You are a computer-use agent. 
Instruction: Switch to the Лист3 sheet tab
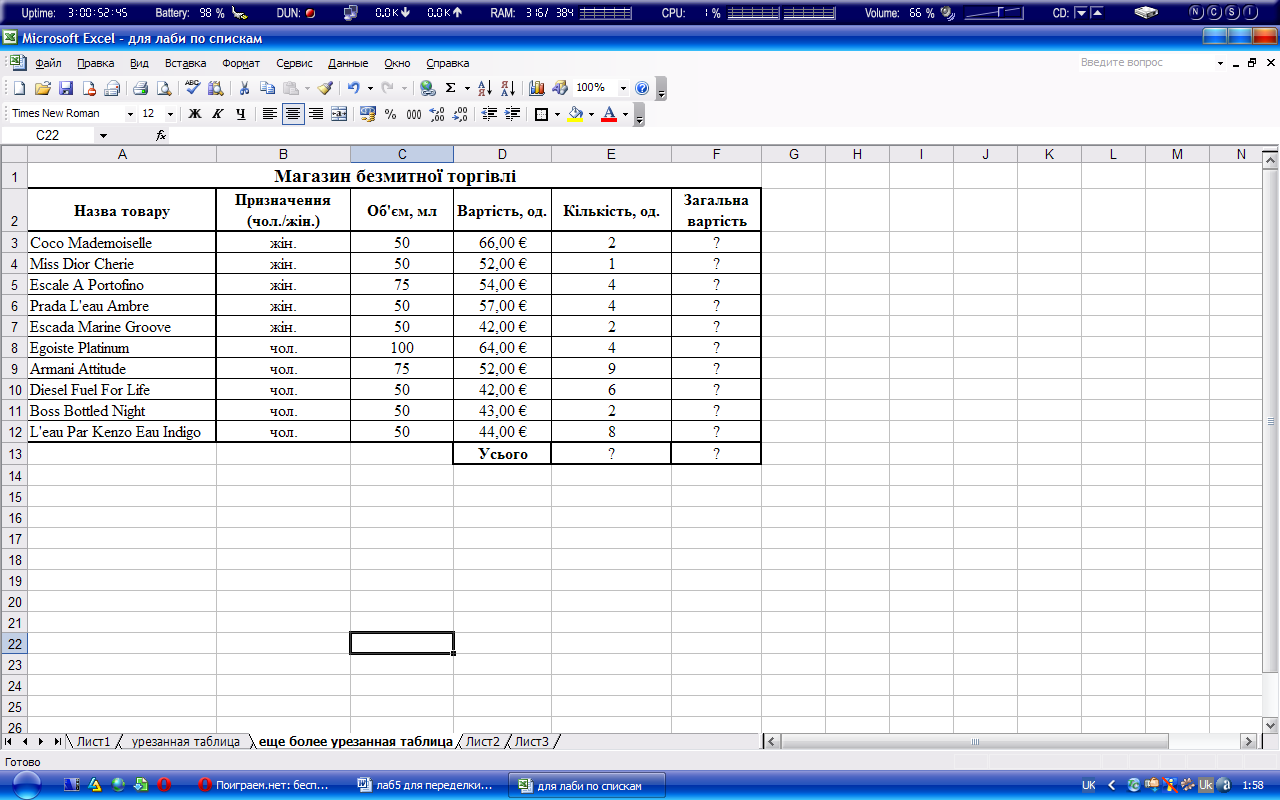pos(531,741)
